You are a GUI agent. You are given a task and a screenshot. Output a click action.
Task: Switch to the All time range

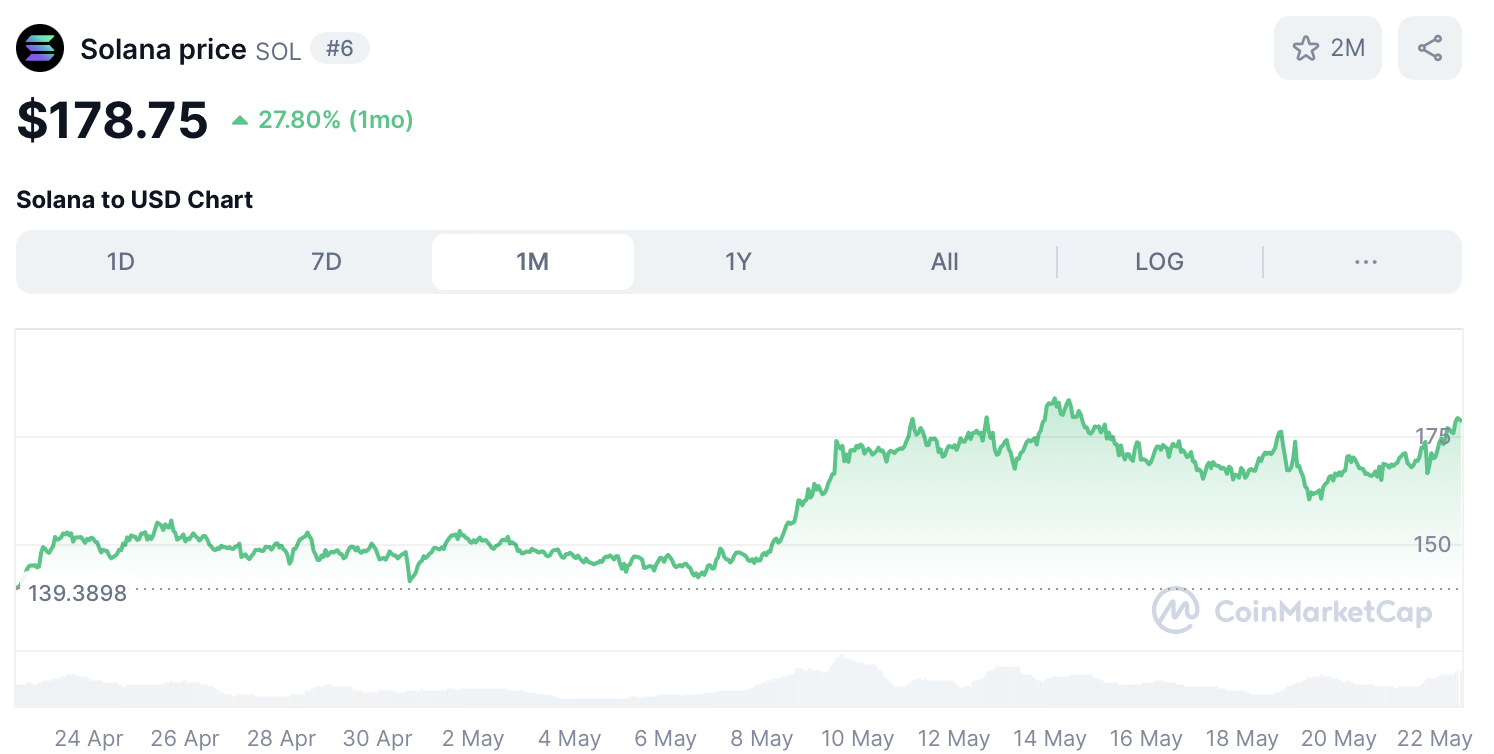click(944, 262)
